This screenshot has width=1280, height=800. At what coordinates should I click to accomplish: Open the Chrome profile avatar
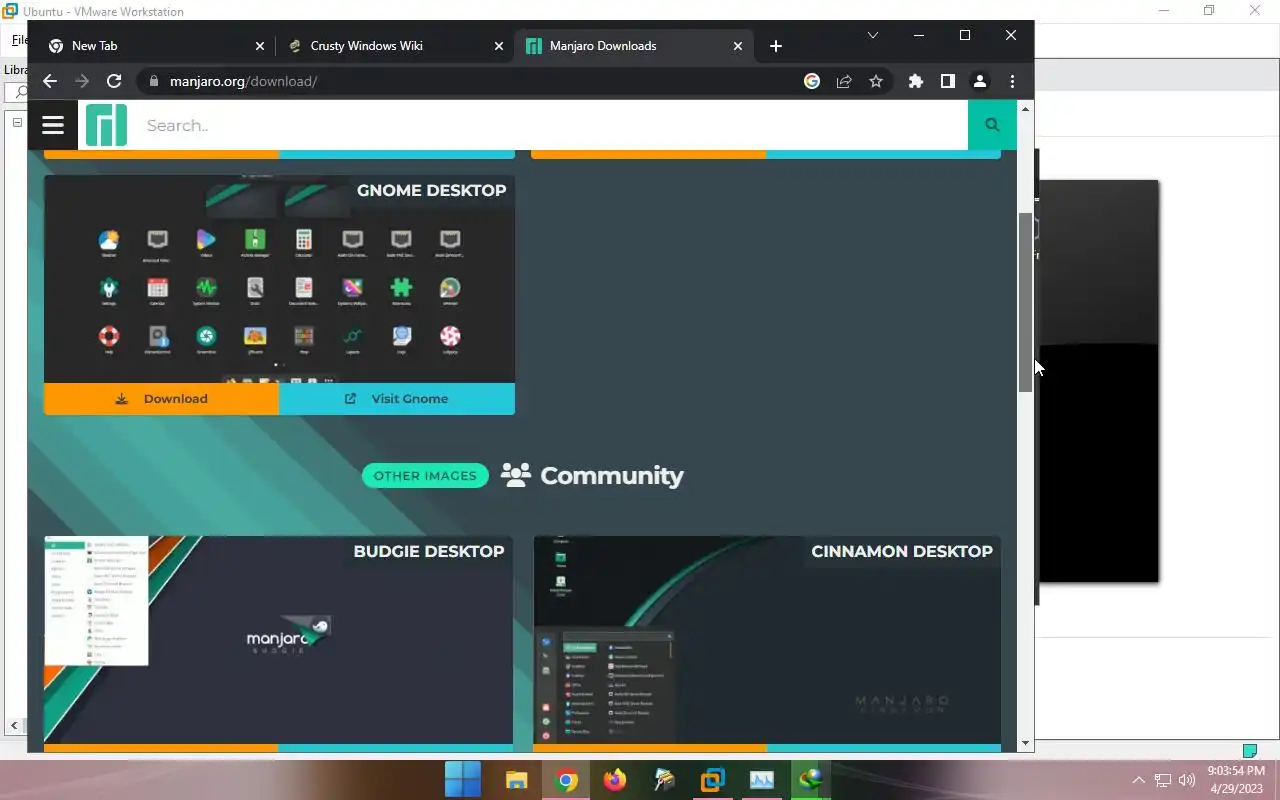tap(980, 81)
